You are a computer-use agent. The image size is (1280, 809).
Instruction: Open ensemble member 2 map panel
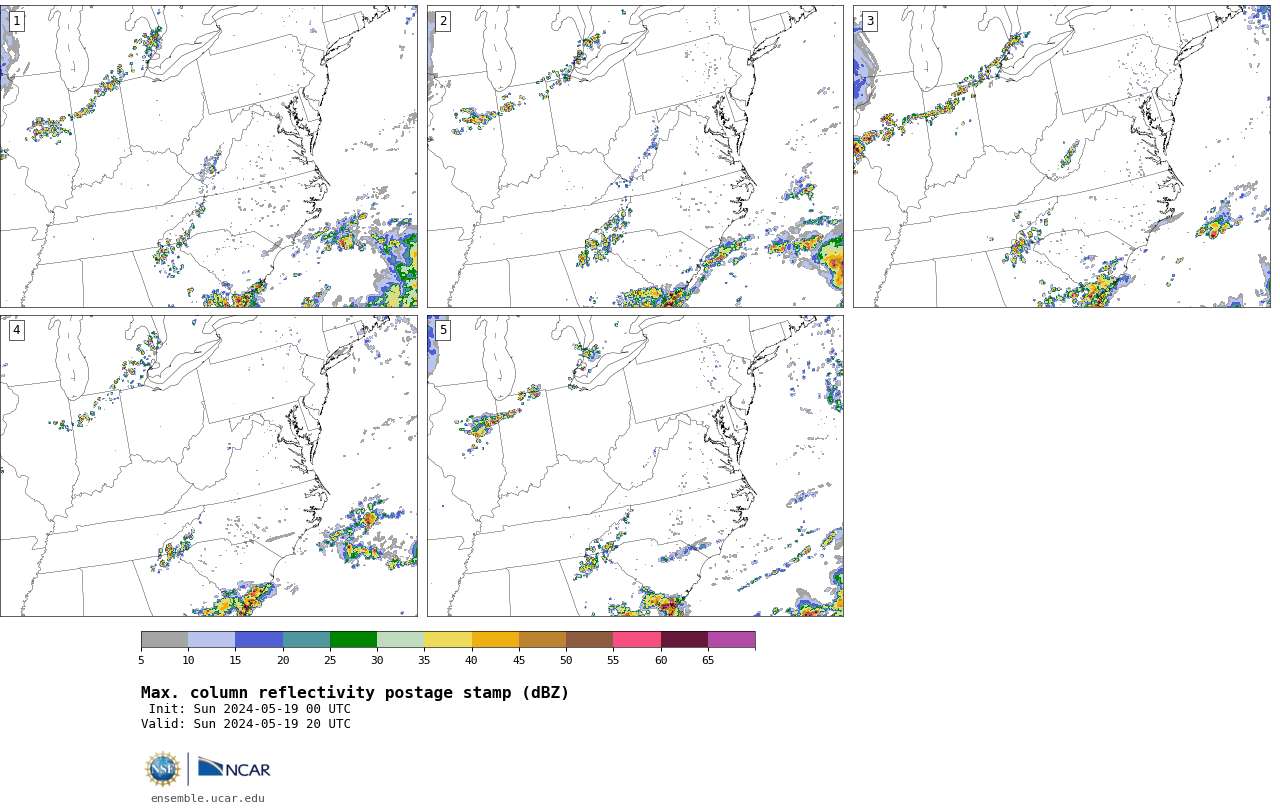(635, 156)
